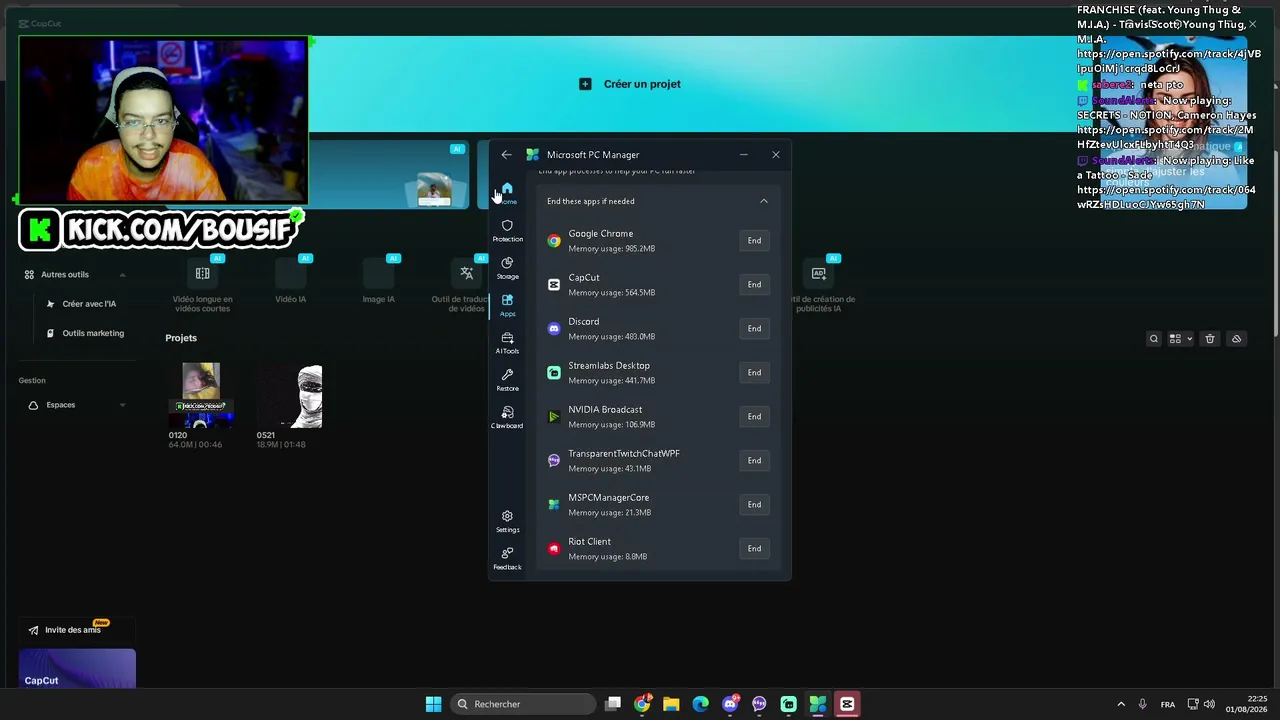1280x720 pixels.
Task: Close the chat overlay with X button
Action: click(x=1252, y=24)
